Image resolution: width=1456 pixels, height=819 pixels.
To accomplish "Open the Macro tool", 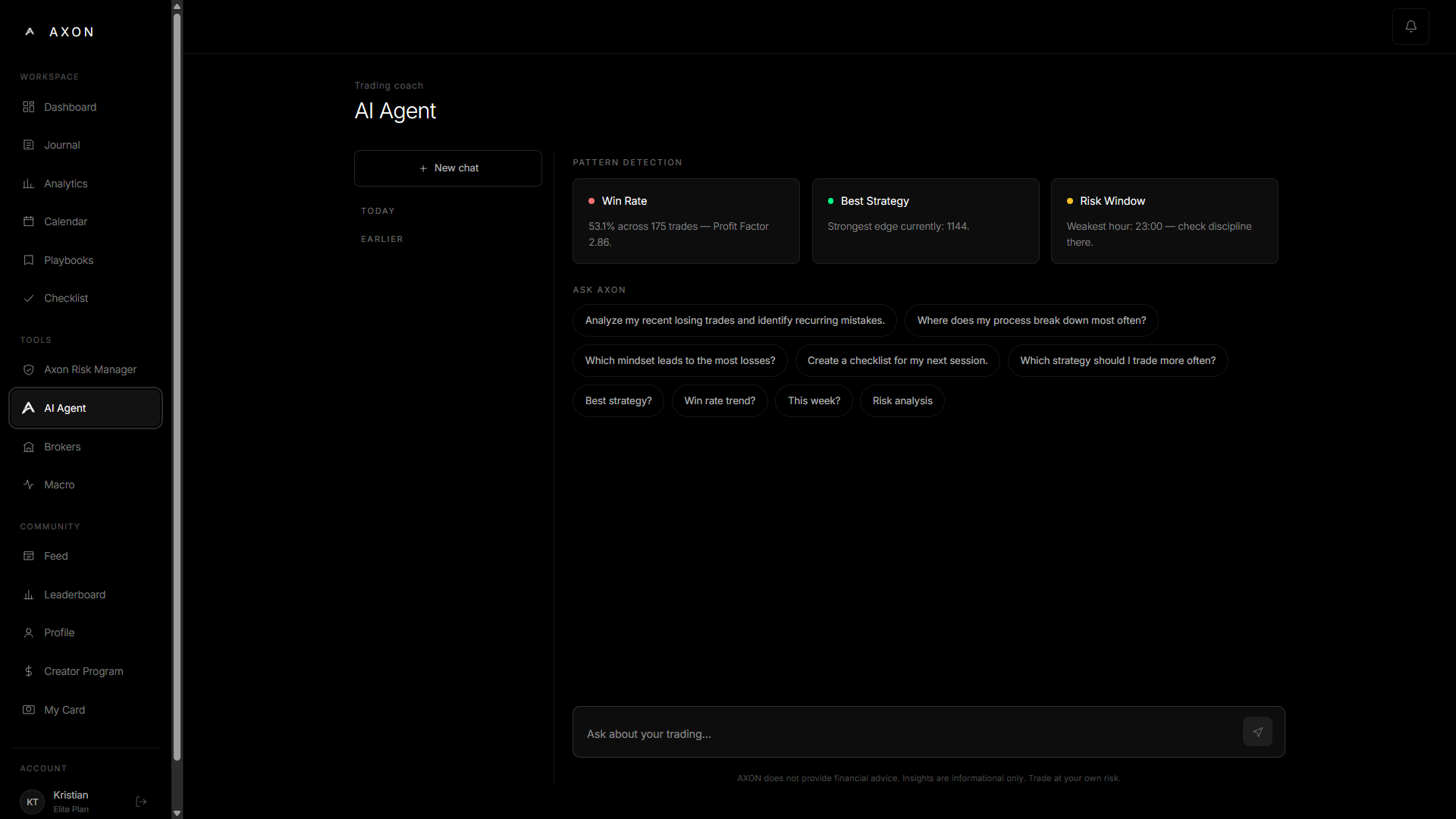I will point(86,485).
